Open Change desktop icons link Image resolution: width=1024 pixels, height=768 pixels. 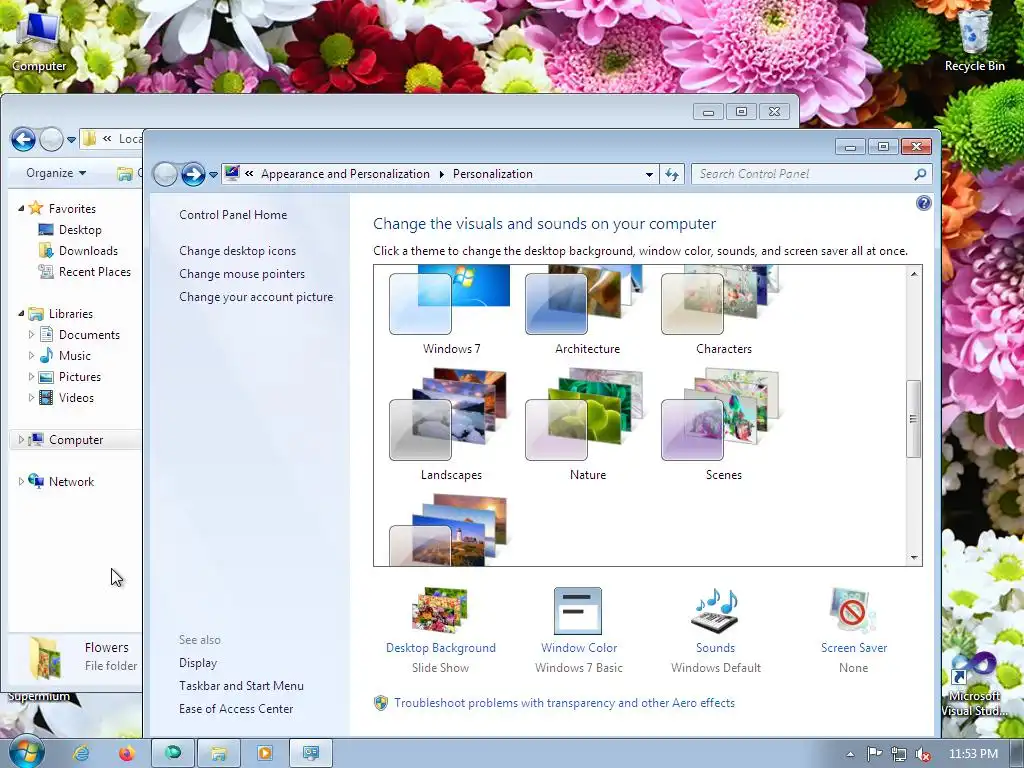coord(238,251)
